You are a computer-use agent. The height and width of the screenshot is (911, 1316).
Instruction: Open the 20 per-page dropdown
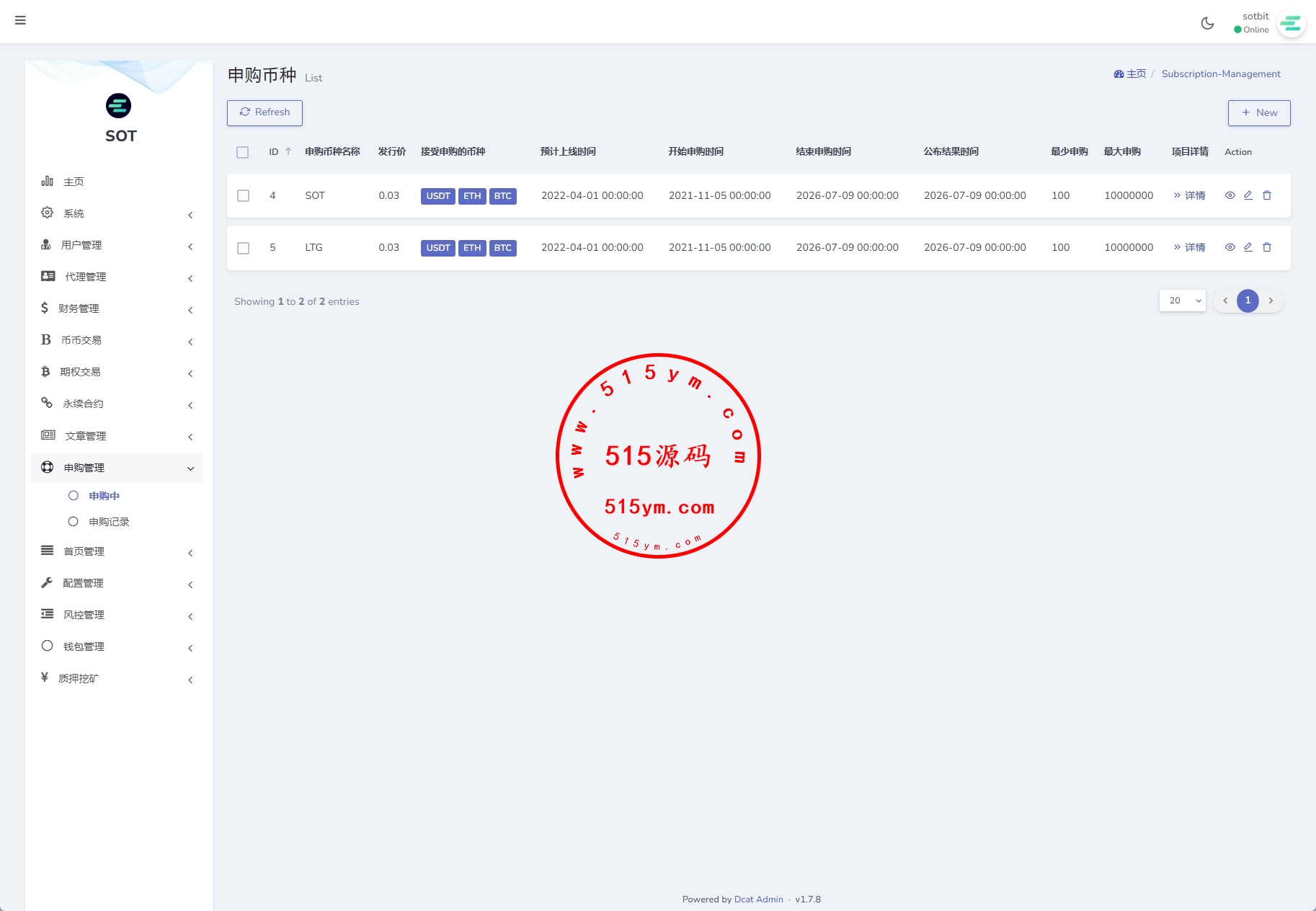[1182, 301]
